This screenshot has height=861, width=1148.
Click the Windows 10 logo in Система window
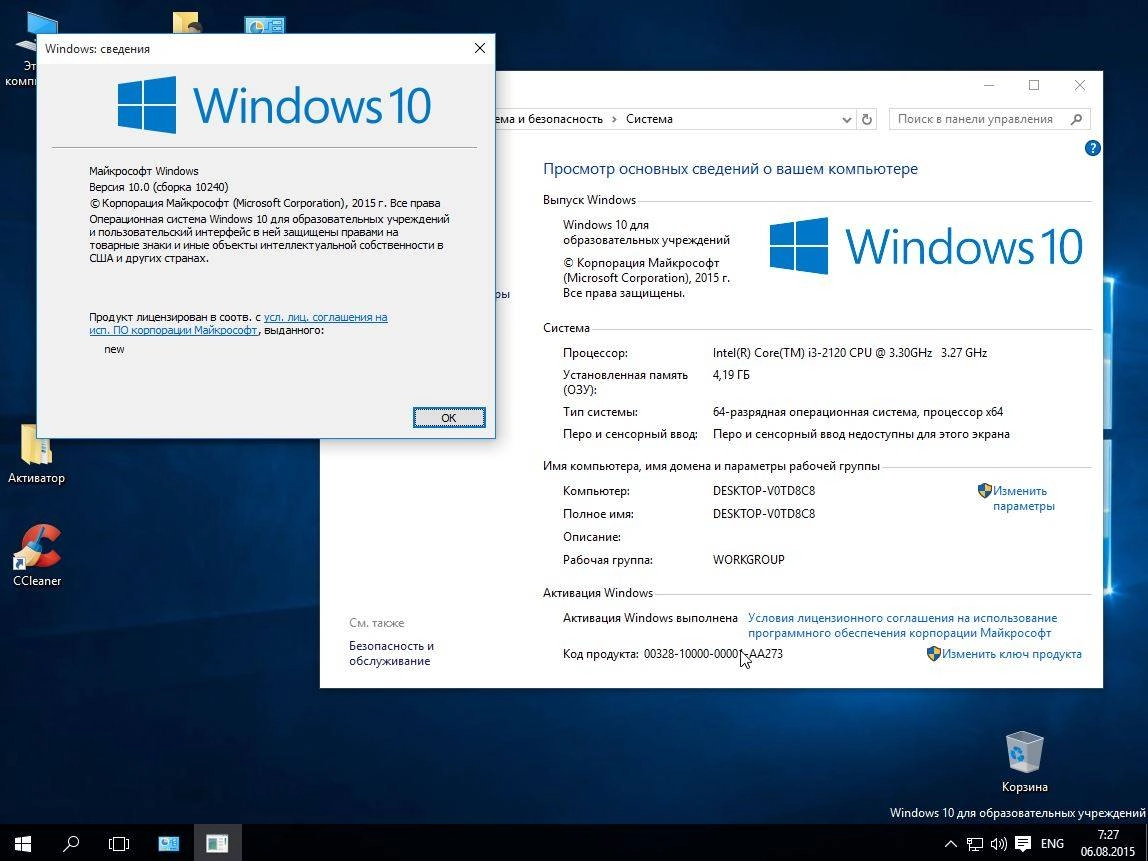point(926,246)
